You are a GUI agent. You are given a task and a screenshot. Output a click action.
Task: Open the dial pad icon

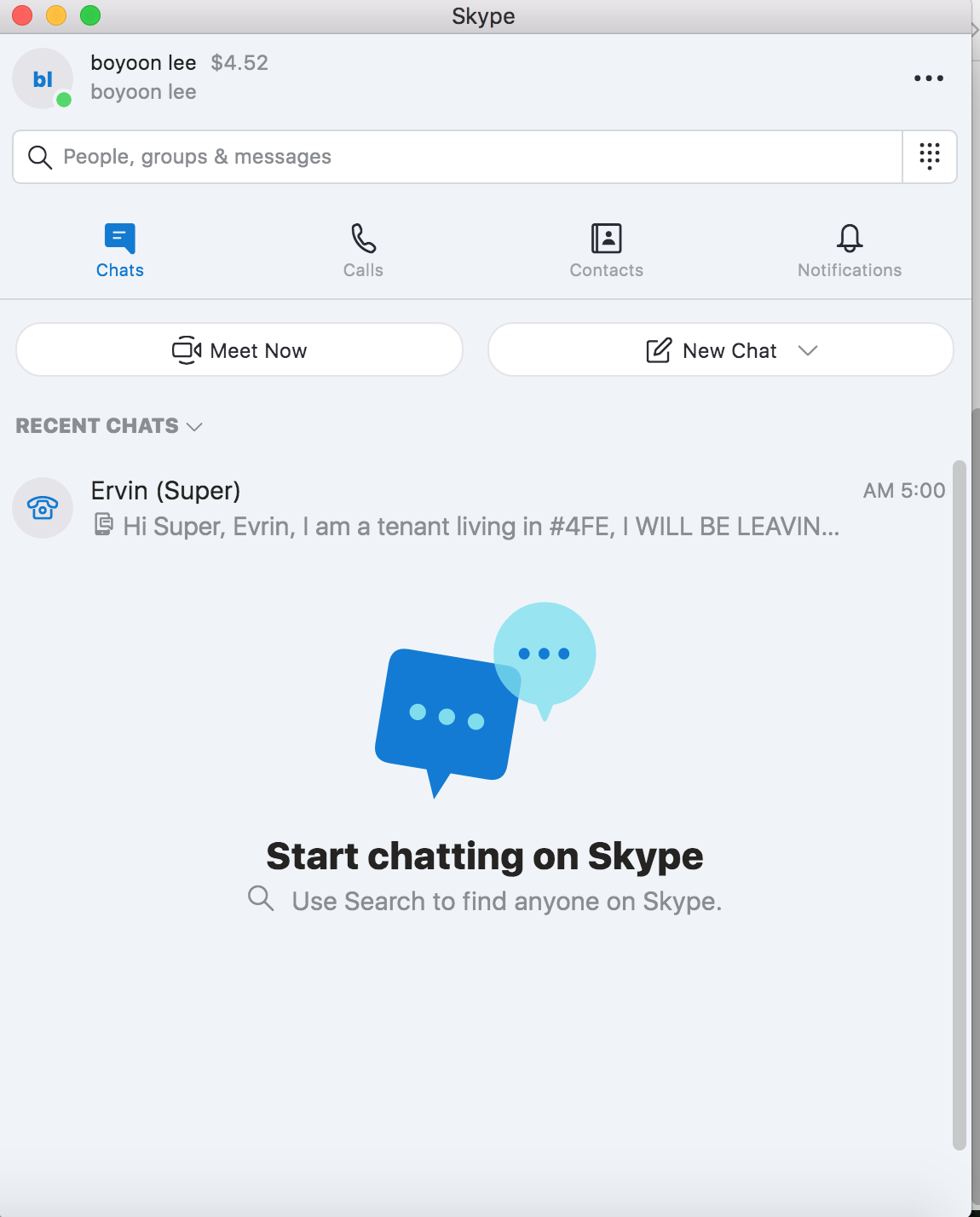pyautogui.click(x=930, y=157)
